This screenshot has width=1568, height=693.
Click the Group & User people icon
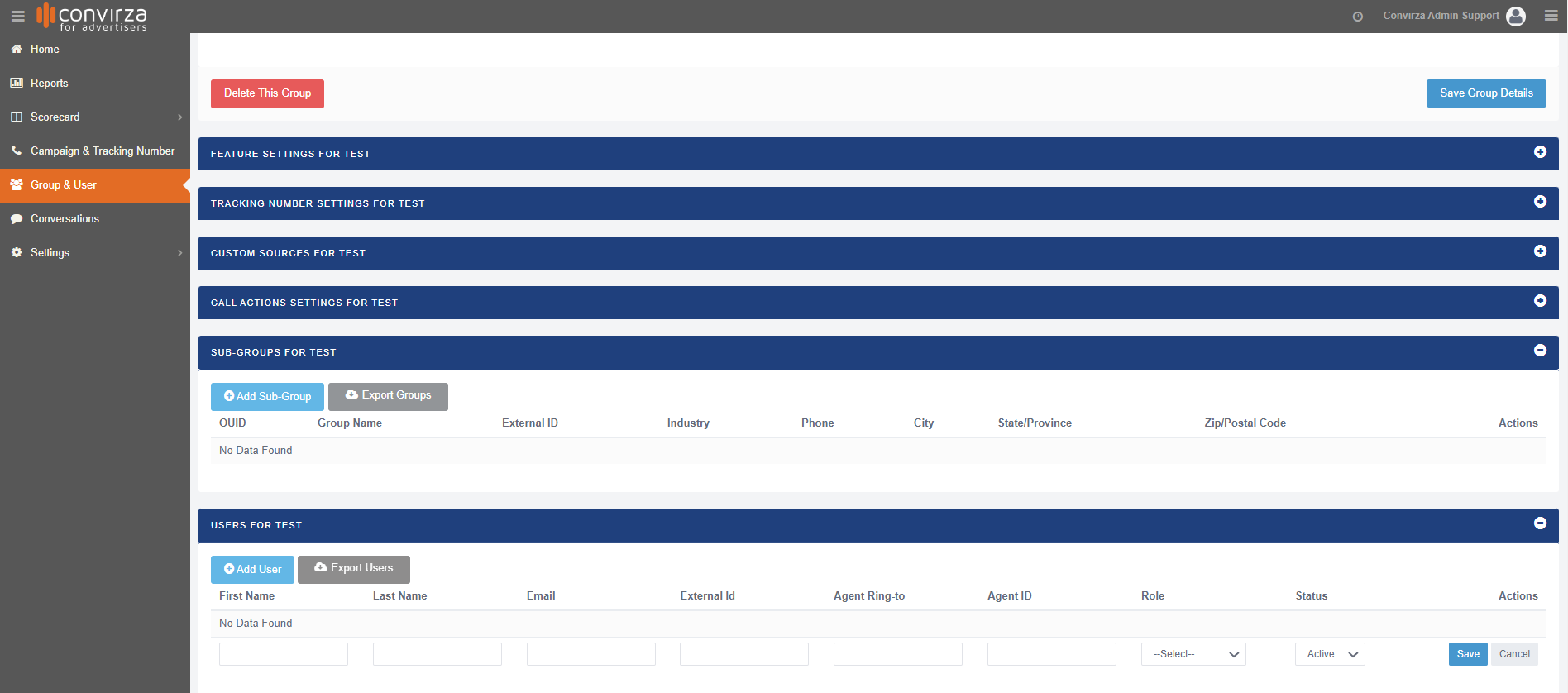point(17,185)
